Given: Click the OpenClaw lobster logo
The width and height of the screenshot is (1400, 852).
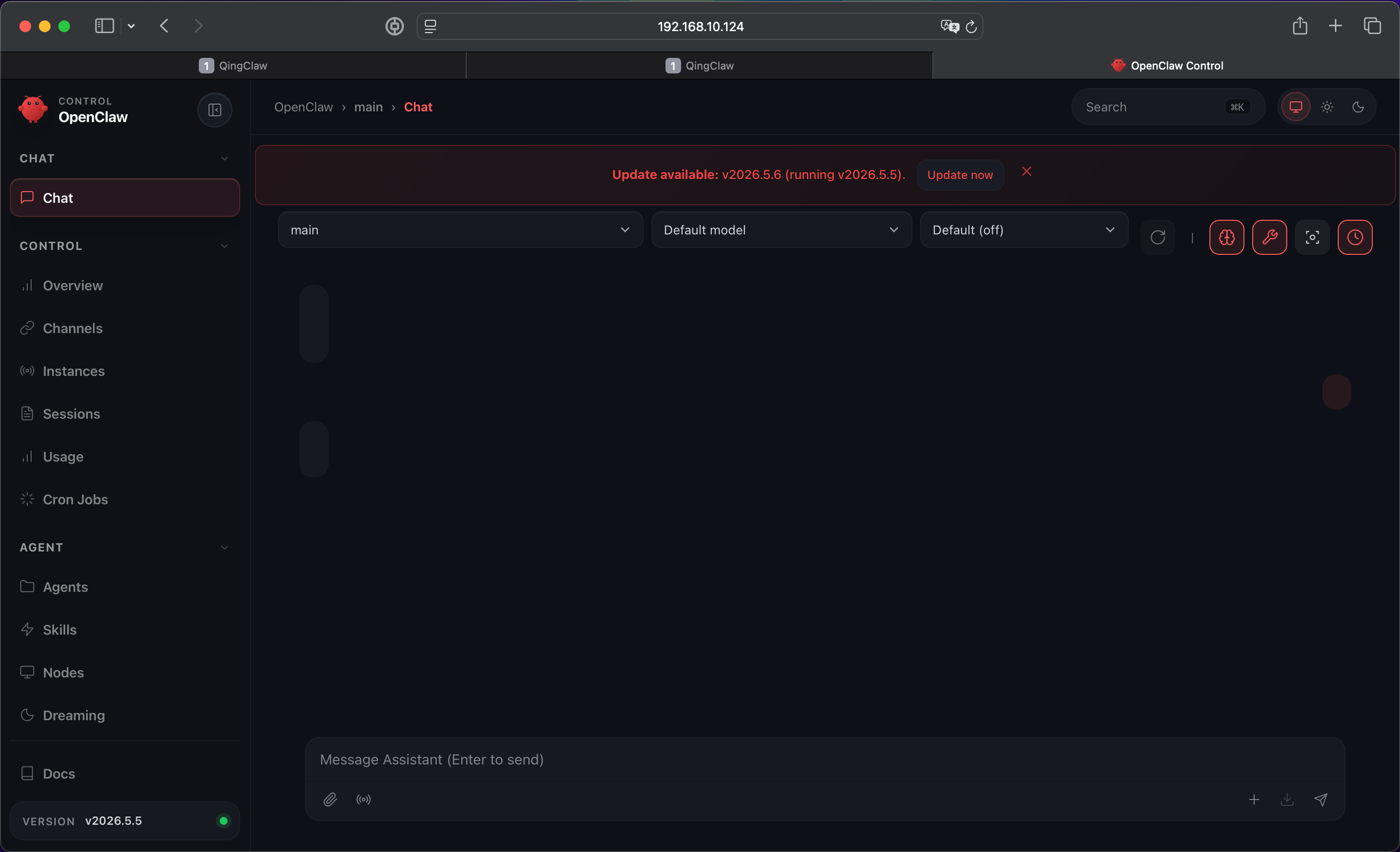Looking at the screenshot, I should coord(33,109).
